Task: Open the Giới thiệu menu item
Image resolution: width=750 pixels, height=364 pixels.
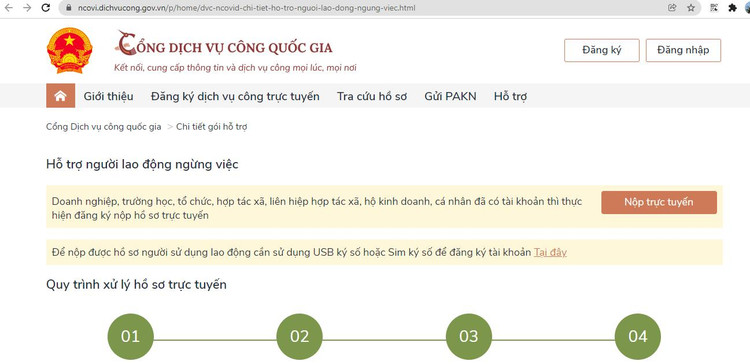Action: point(109,96)
